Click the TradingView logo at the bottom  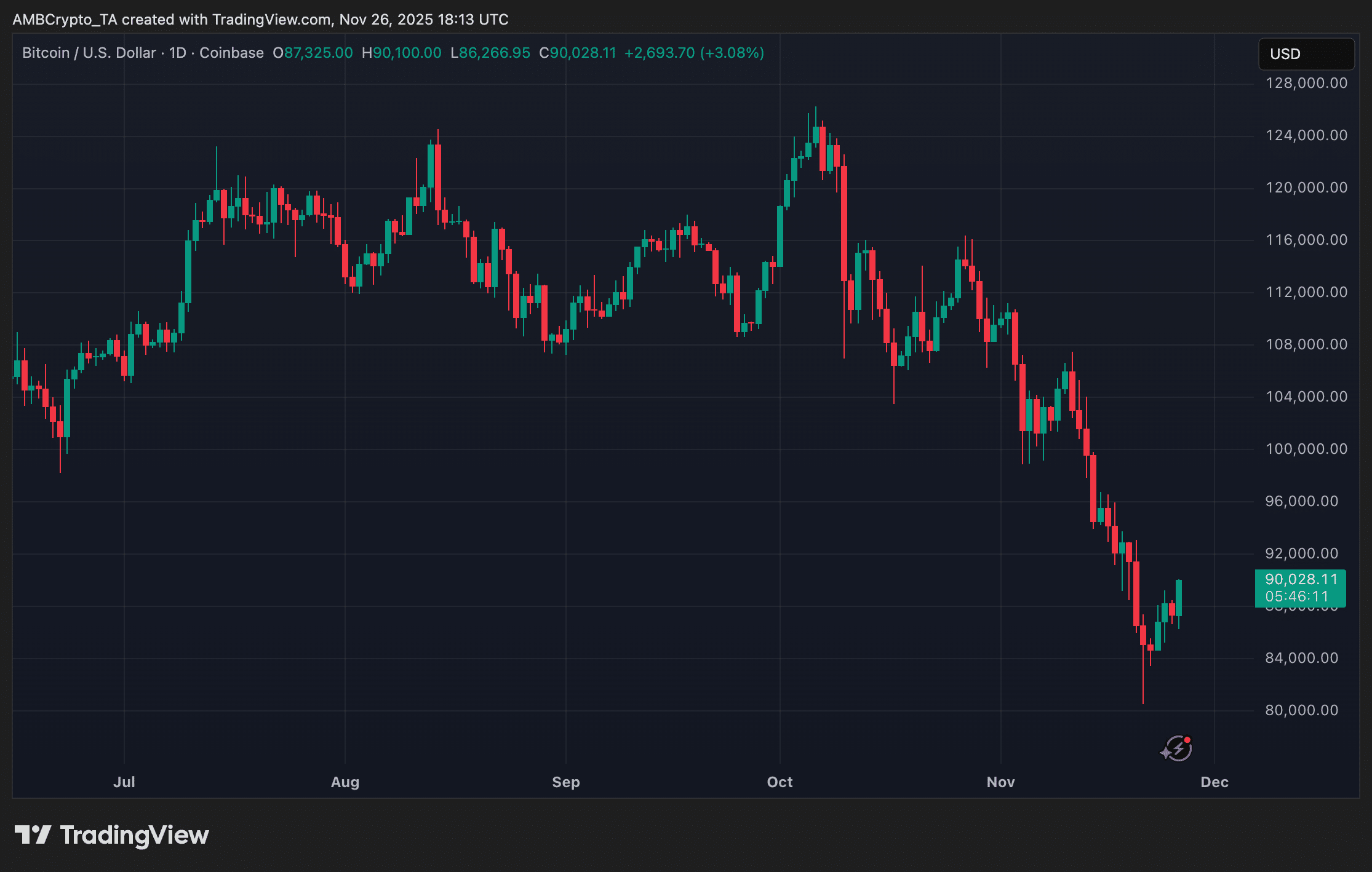click(112, 835)
